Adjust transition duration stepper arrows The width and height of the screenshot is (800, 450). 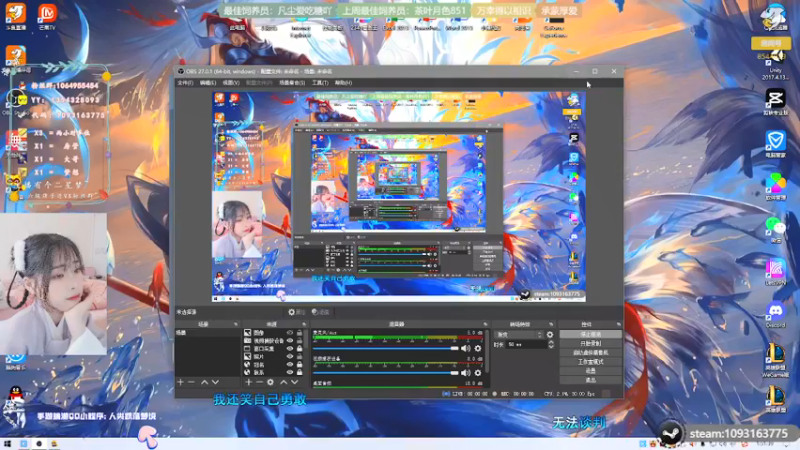point(551,345)
